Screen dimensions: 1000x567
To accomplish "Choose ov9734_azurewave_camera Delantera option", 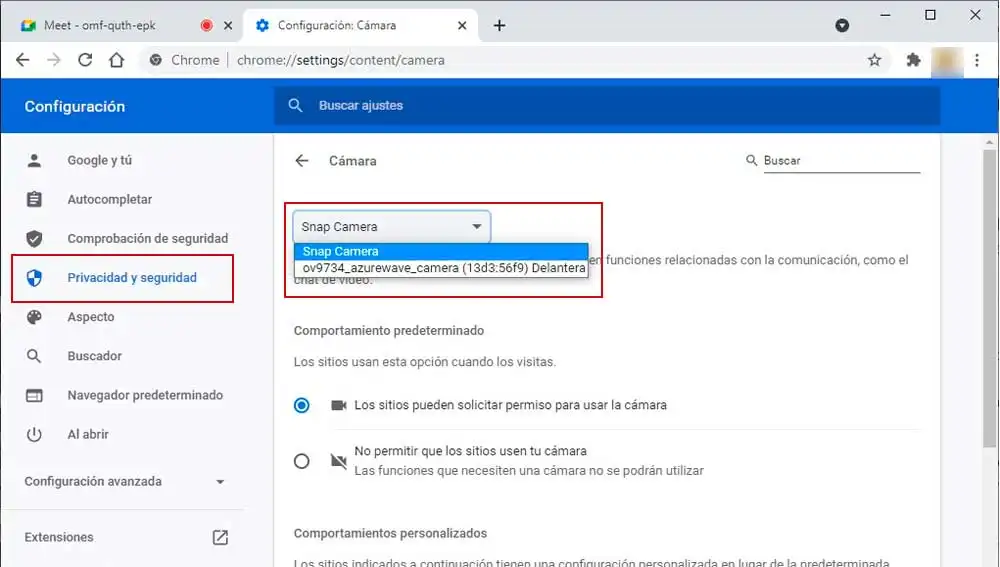I will pyautogui.click(x=441, y=268).
